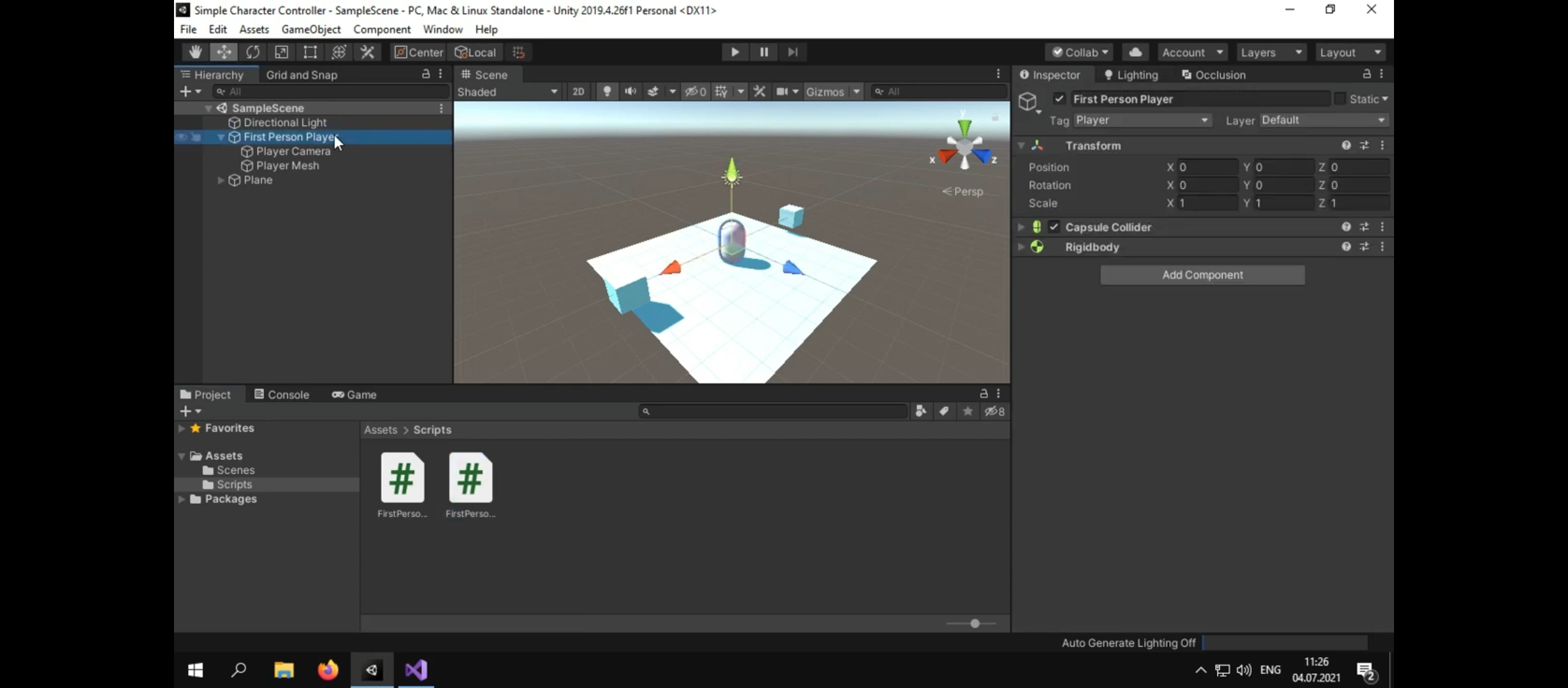This screenshot has height=688, width=1568.
Task: Select the Rect tool
Action: point(310,52)
